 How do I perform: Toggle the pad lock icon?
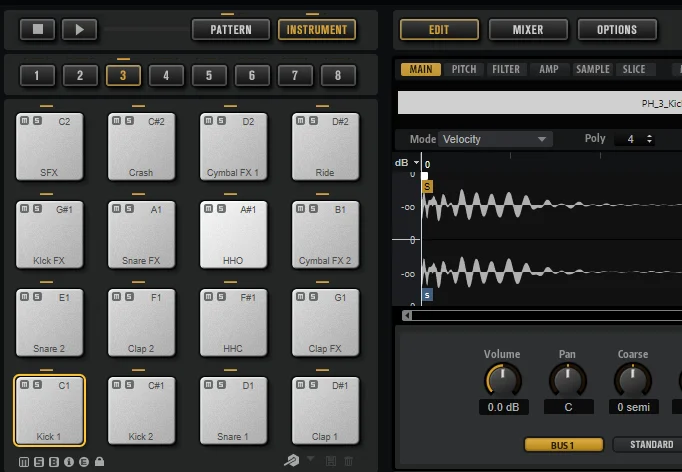coord(100,462)
